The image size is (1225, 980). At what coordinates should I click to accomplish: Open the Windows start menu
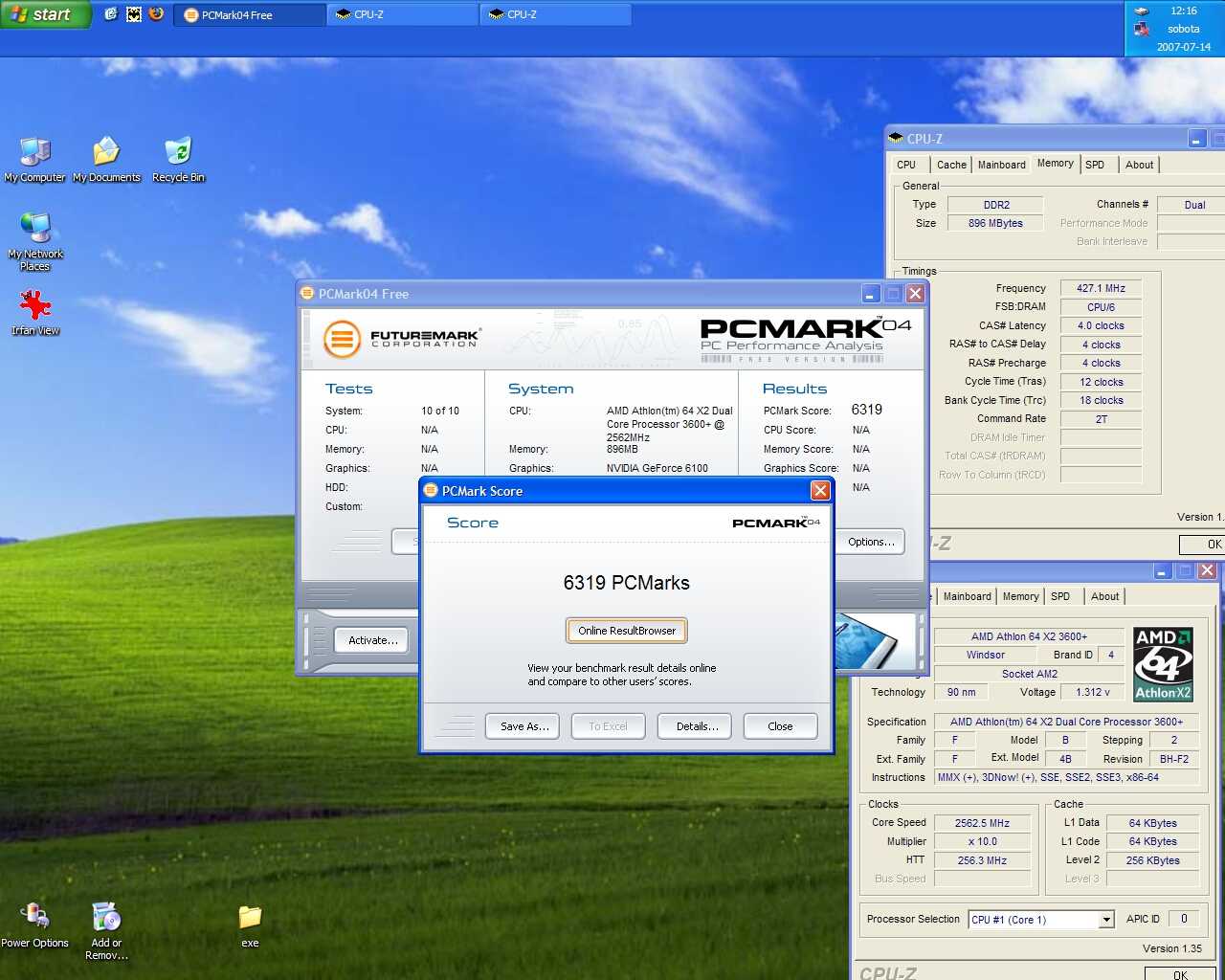point(44,14)
